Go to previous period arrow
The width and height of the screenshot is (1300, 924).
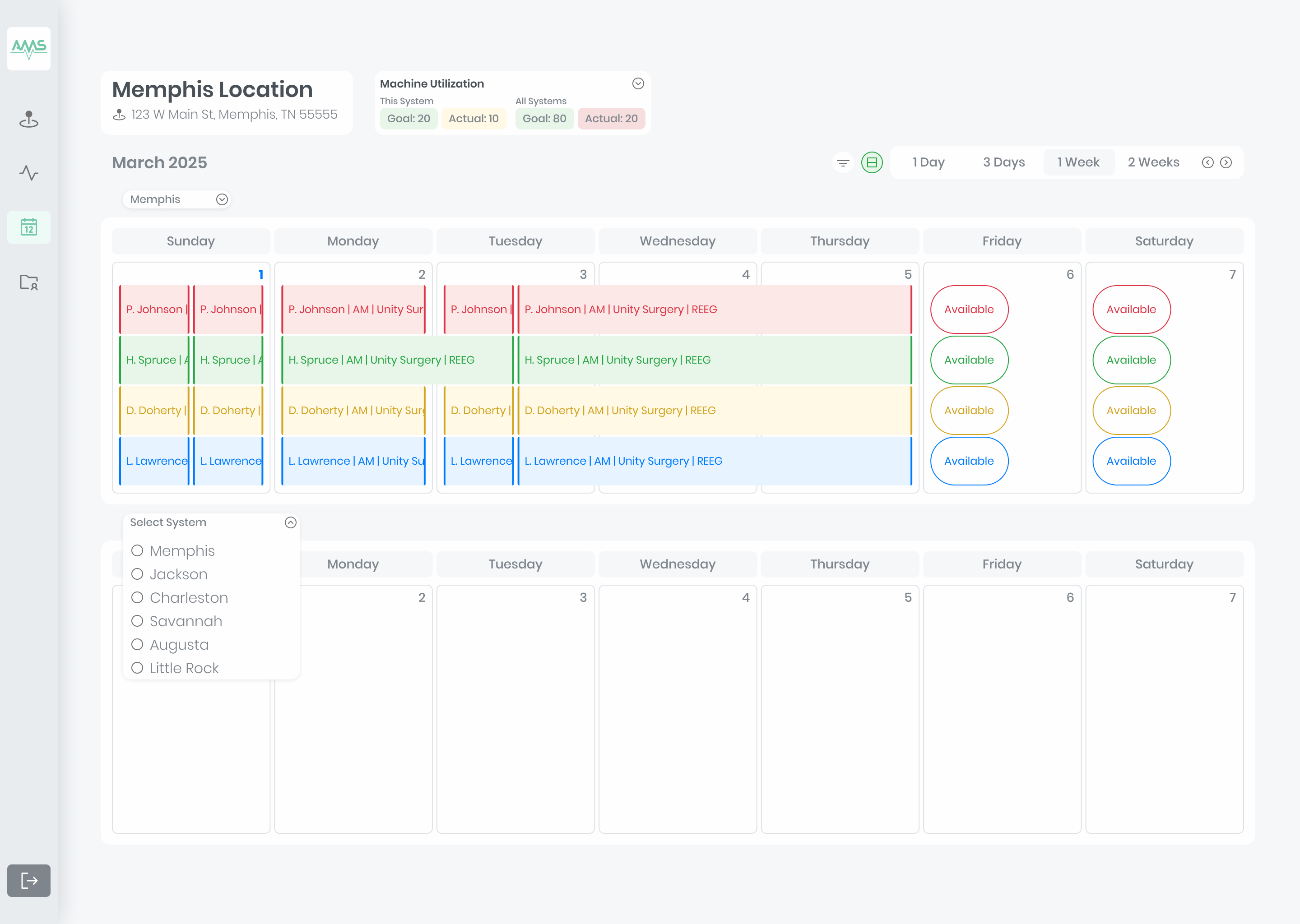pos(1207,163)
